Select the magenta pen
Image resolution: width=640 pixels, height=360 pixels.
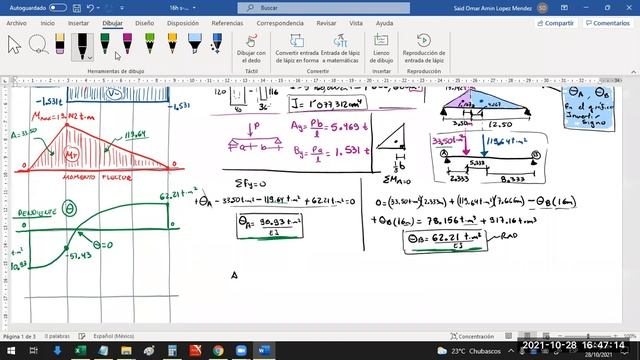127,44
